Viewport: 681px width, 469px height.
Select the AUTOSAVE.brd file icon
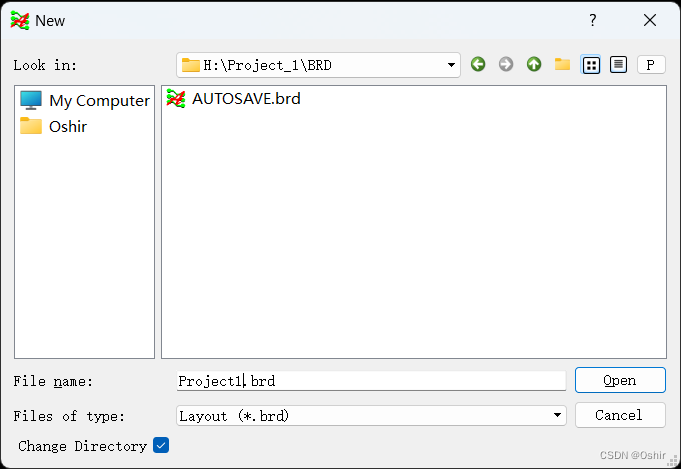coord(177,99)
